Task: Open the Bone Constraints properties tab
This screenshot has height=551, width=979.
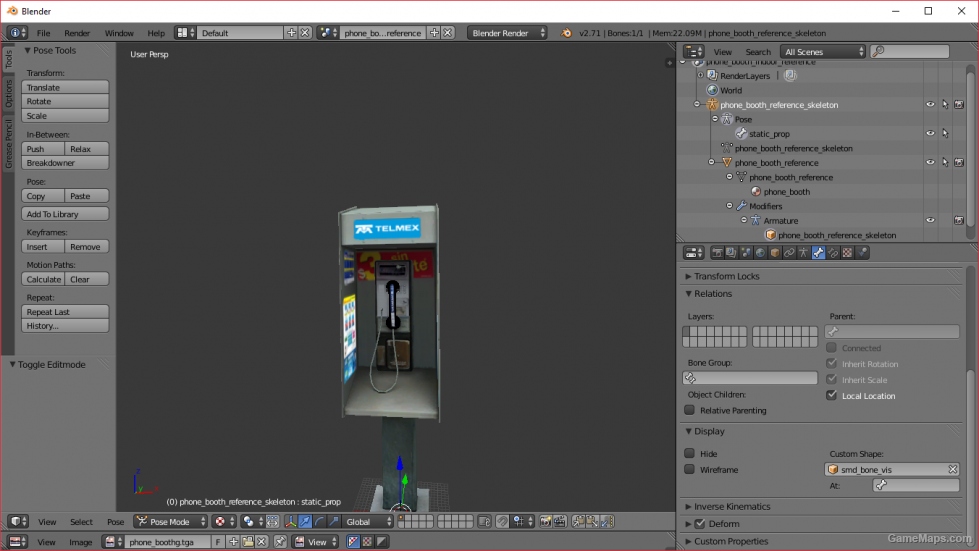Action: click(x=833, y=253)
